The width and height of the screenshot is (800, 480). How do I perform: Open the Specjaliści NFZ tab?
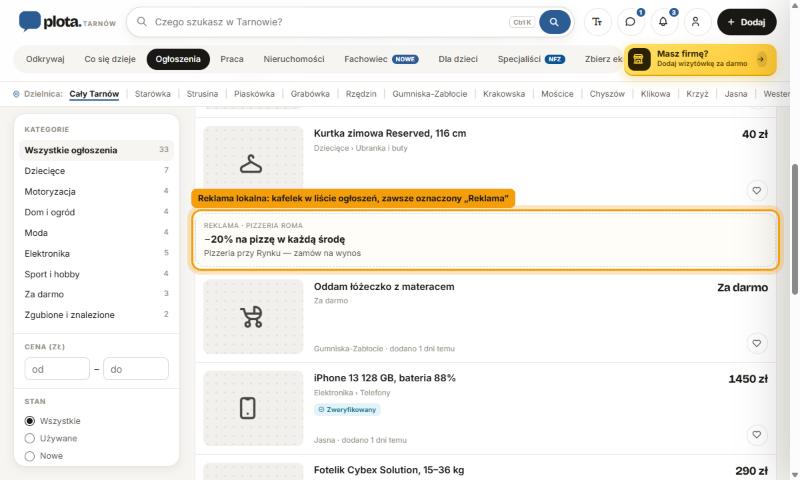pos(531,59)
